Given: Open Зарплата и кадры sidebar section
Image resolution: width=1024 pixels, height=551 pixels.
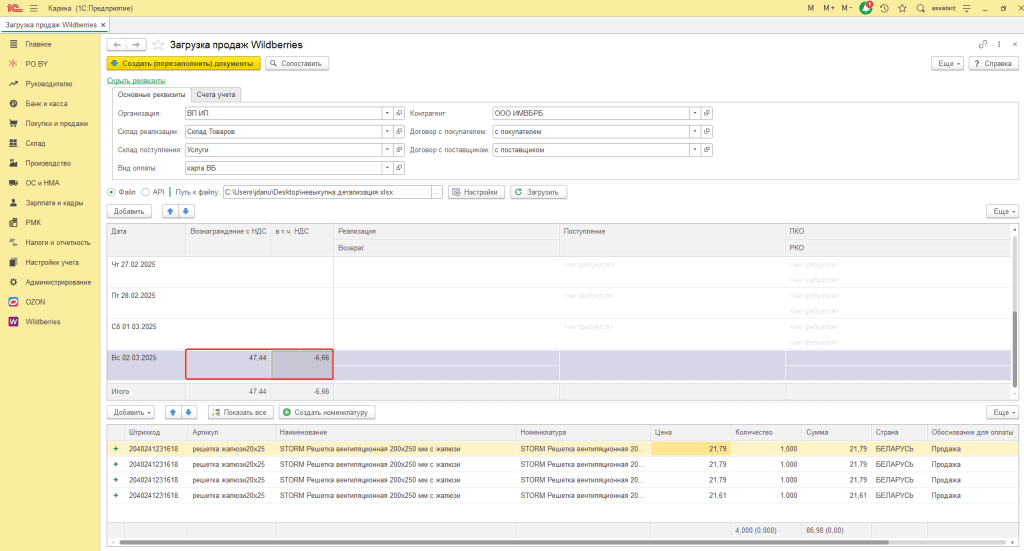Looking at the screenshot, I should click(54, 203).
